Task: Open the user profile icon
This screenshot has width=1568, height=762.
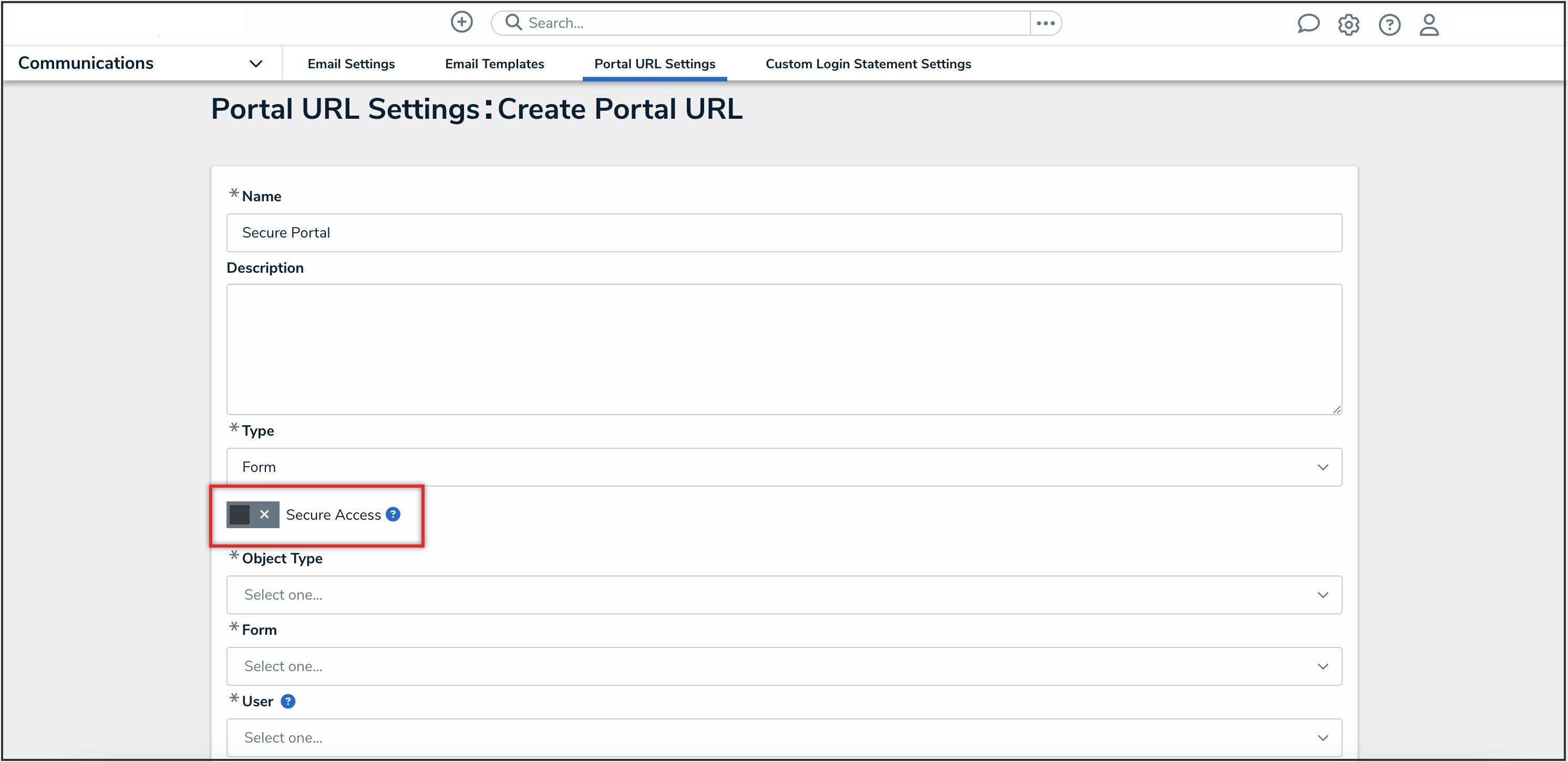Action: pos(1429,25)
